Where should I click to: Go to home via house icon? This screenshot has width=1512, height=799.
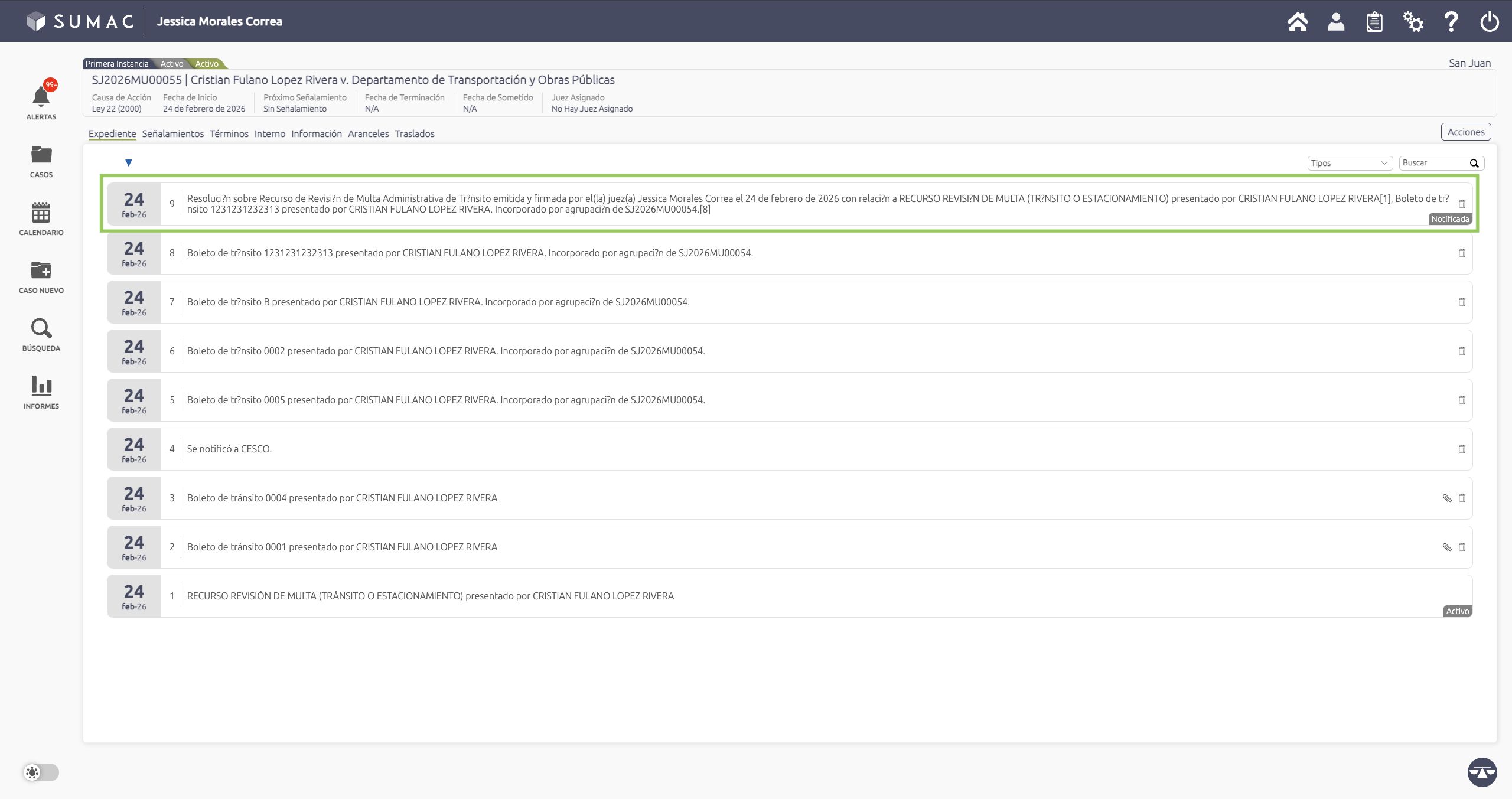pos(1297,22)
